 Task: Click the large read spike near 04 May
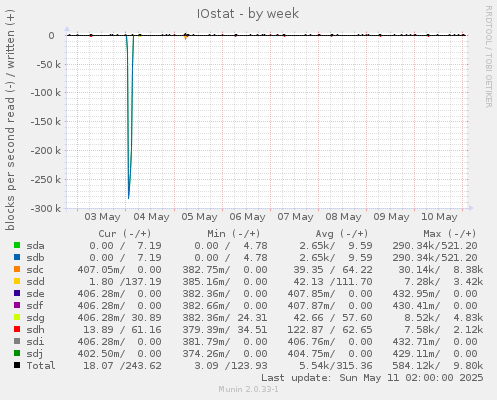tap(129, 117)
